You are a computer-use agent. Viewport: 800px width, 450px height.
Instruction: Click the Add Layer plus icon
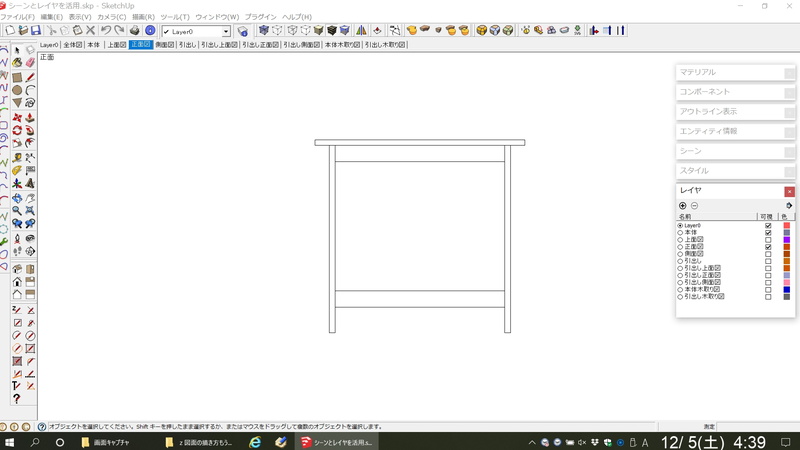[683, 206]
